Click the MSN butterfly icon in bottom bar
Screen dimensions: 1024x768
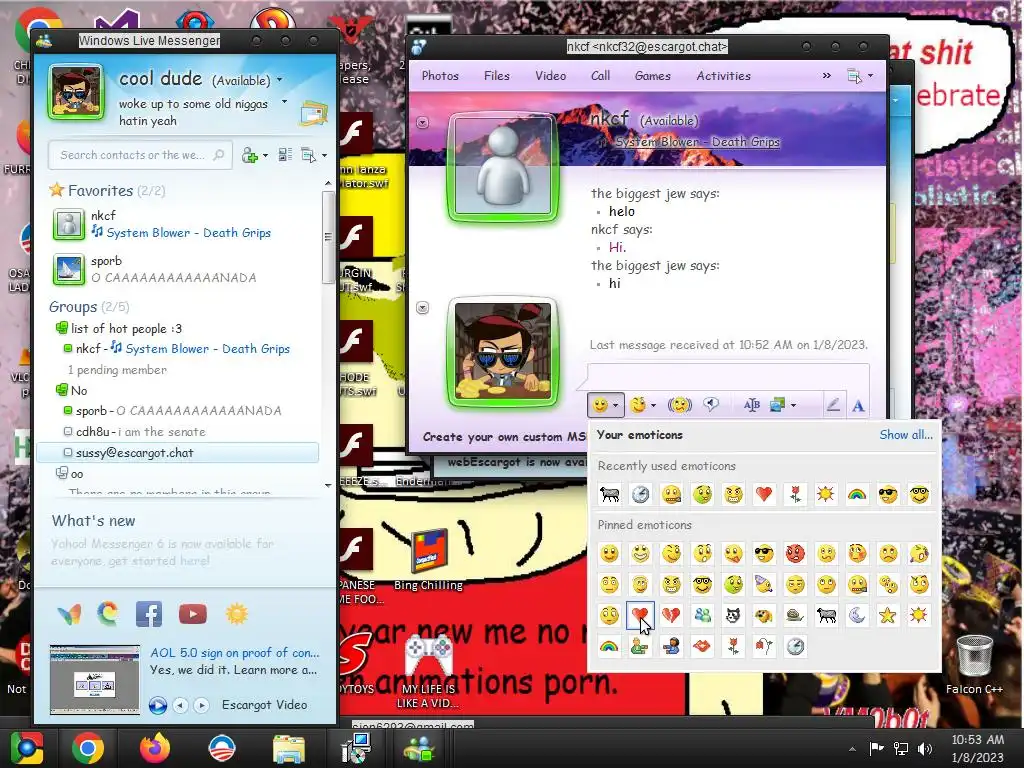69,614
